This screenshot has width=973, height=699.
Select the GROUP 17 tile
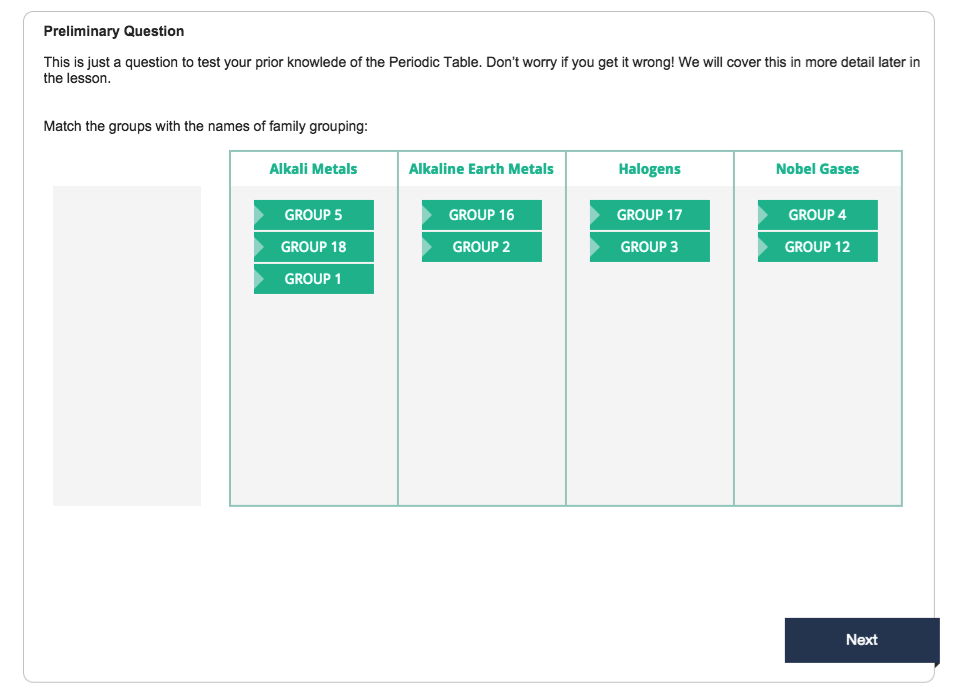pyautogui.click(x=650, y=215)
